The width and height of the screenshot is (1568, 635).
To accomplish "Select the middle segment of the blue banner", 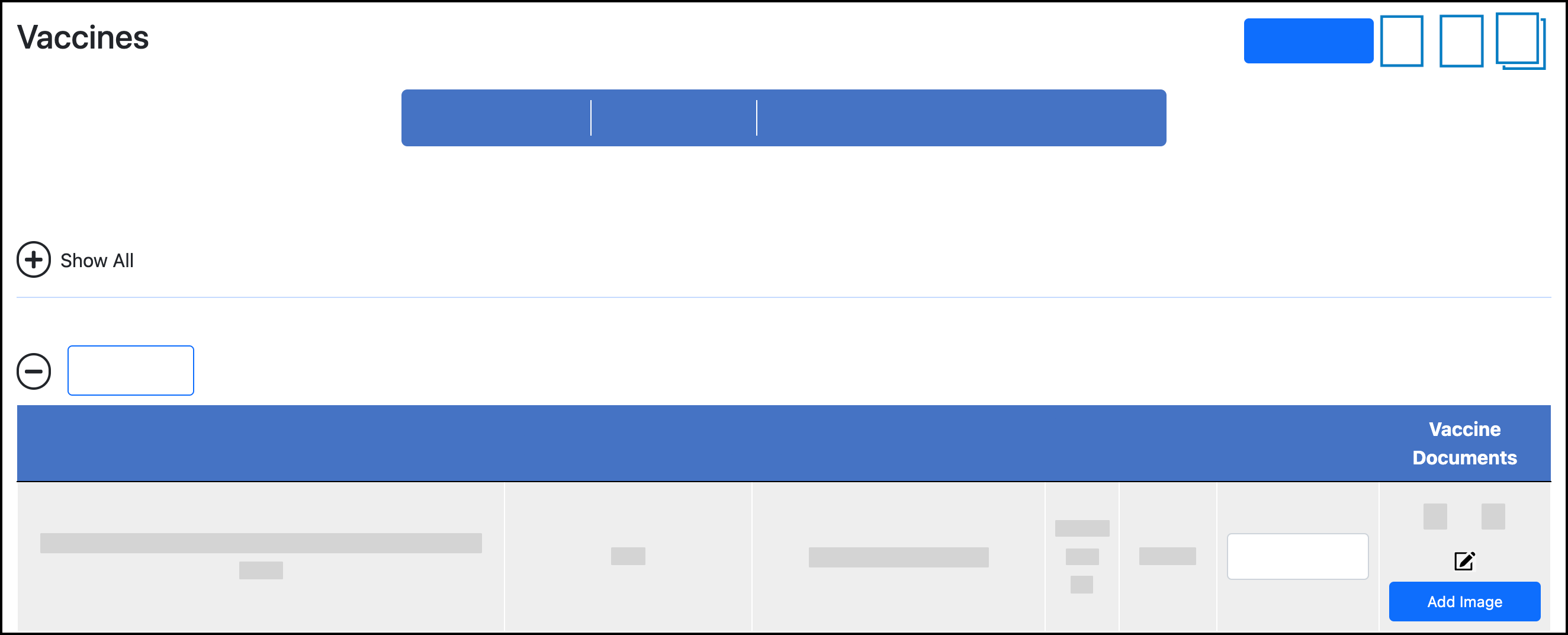I will pos(673,117).
